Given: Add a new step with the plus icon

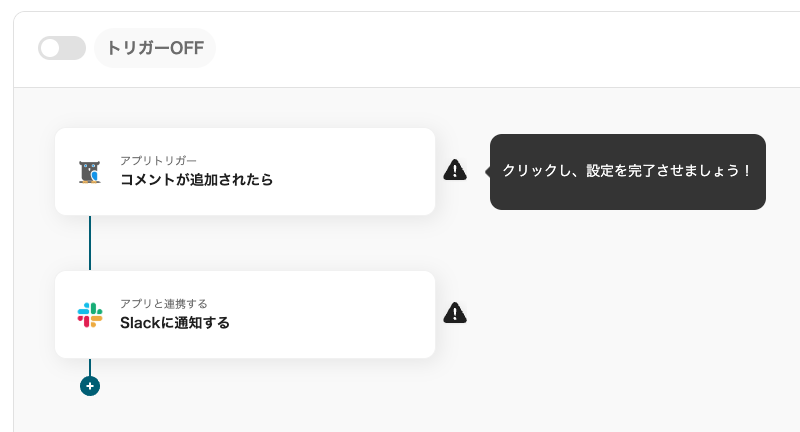Looking at the screenshot, I should [x=90, y=385].
